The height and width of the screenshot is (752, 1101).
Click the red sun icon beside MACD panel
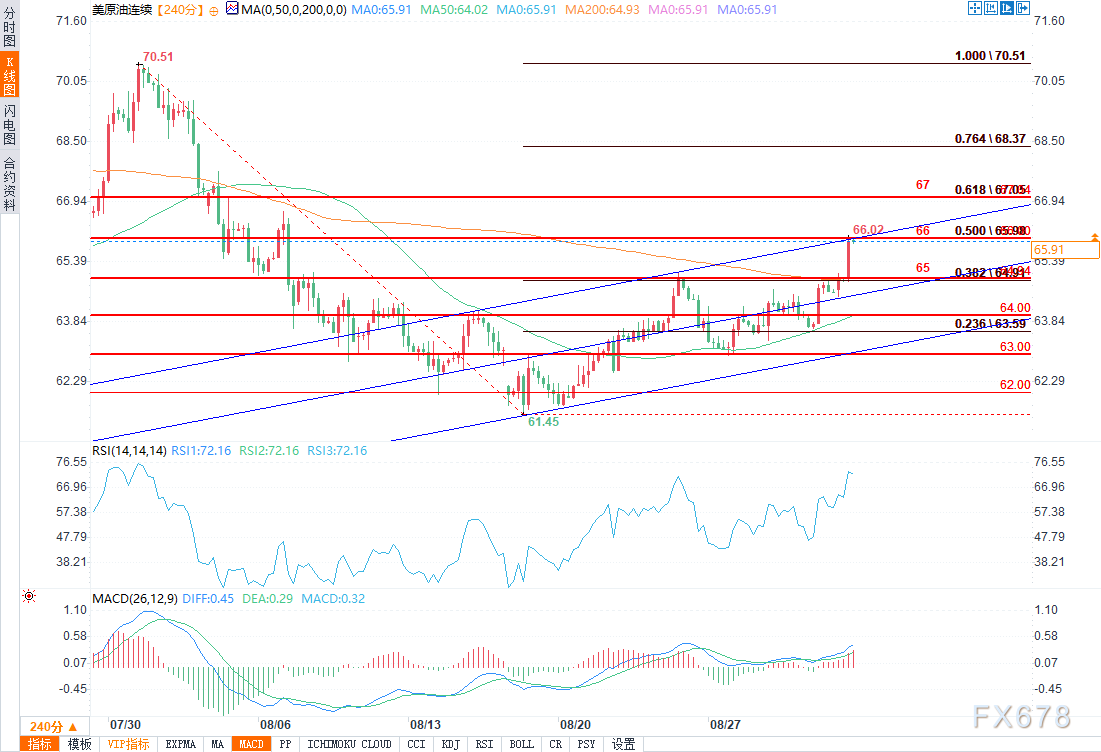tap(29, 596)
